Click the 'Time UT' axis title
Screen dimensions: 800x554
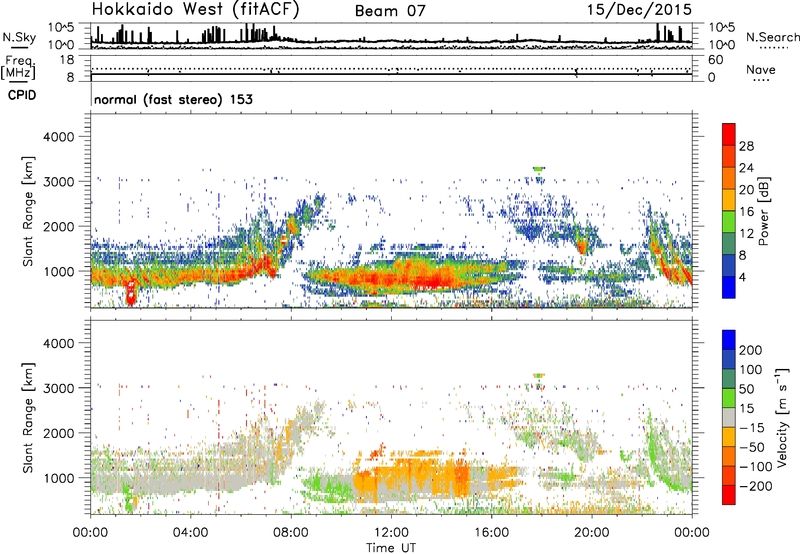(x=391, y=548)
